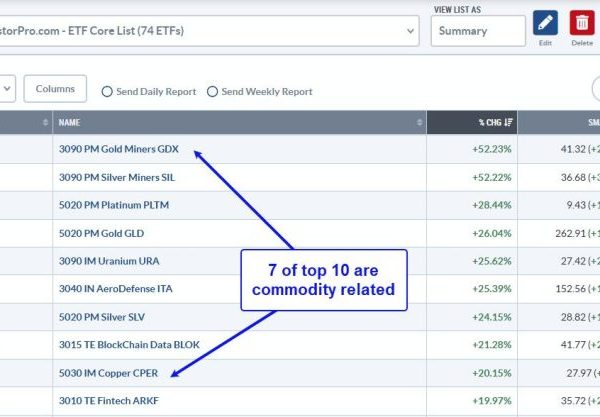
Task: Click sort arrows left of NAME column
Action: pos(45,123)
